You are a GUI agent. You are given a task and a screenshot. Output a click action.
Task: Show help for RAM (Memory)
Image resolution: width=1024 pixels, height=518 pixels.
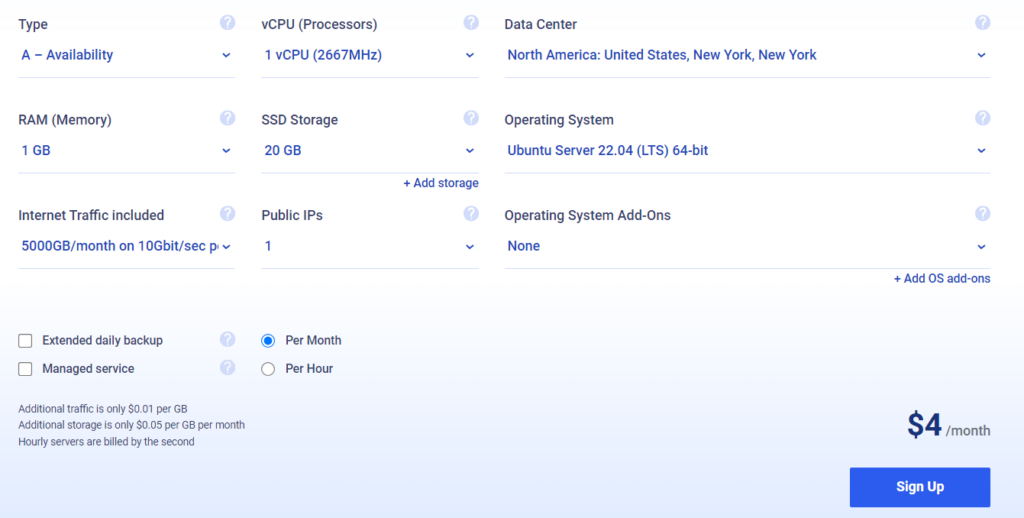(x=227, y=119)
